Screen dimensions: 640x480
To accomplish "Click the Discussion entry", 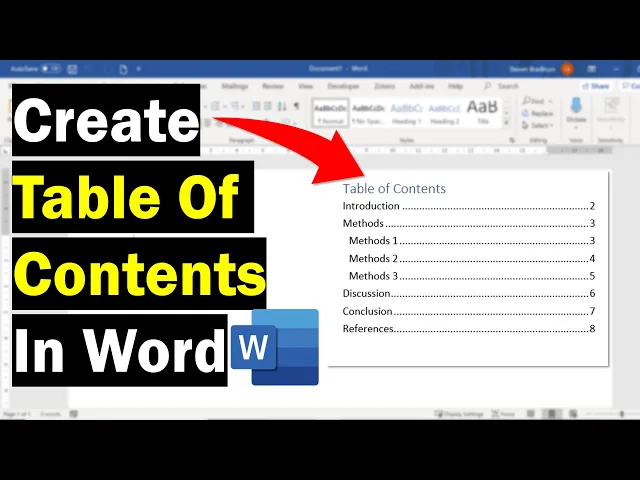I will click(469, 293).
